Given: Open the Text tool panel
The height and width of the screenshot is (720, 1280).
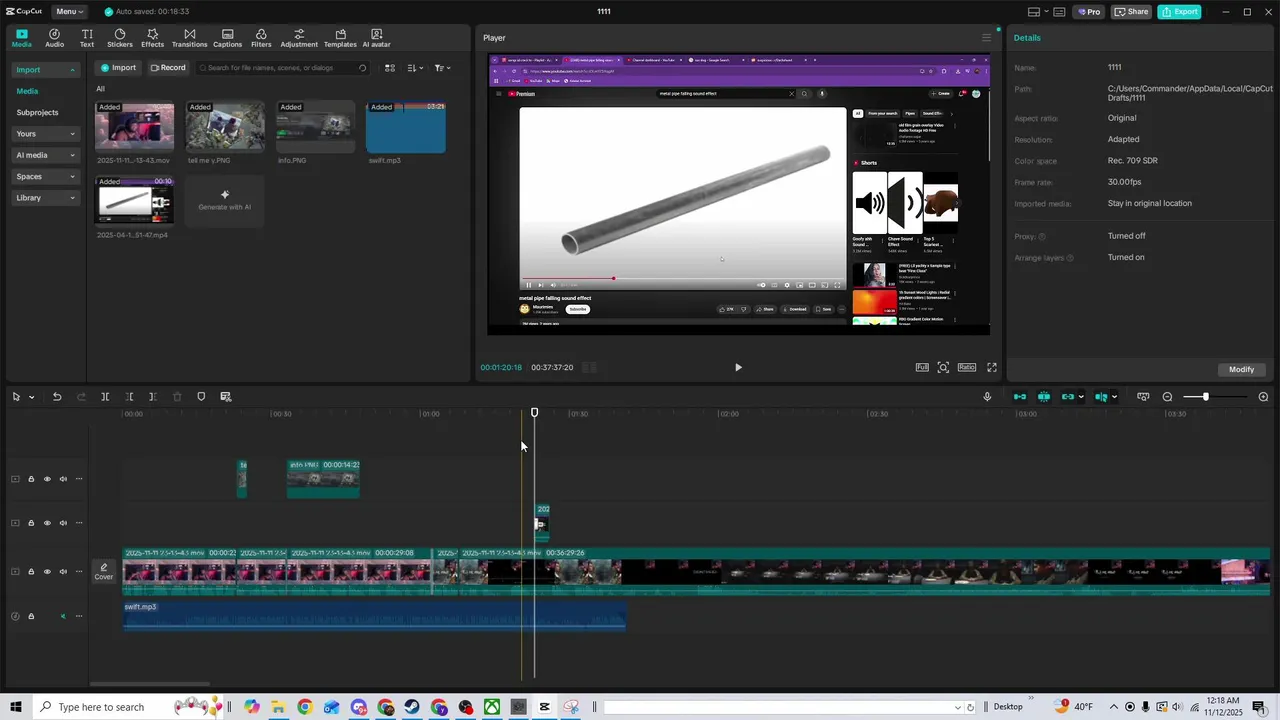Looking at the screenshot, I should click(87, 38).
